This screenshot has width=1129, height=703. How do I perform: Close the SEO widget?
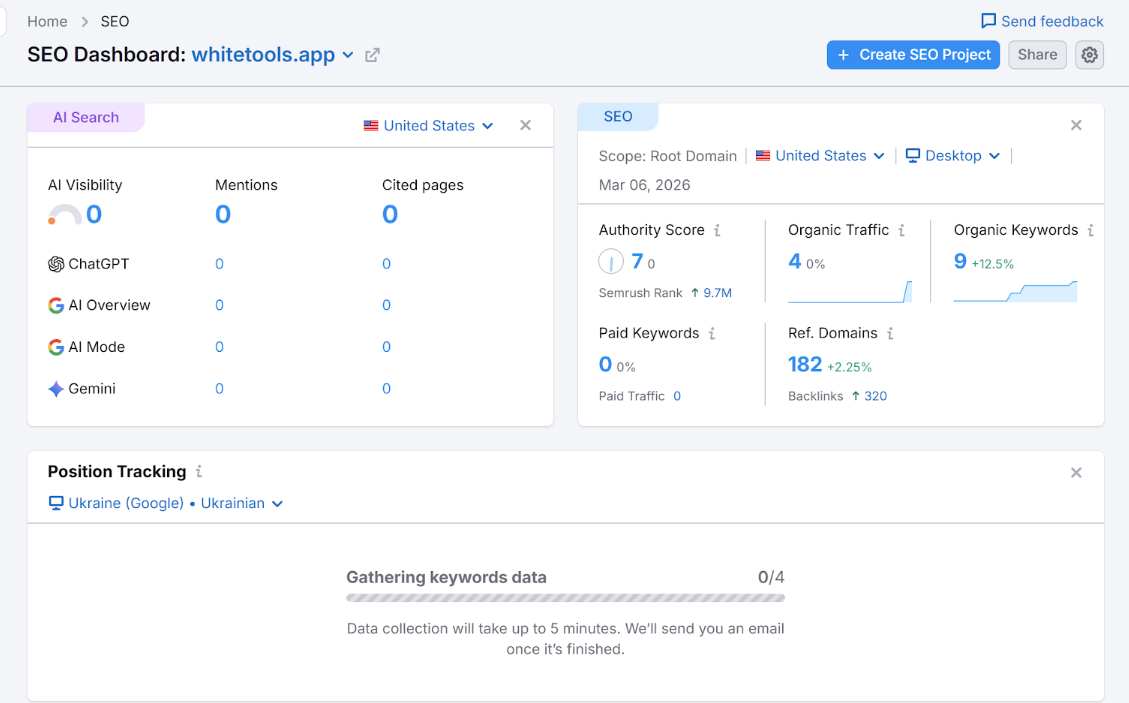[x=1076, y=125]
